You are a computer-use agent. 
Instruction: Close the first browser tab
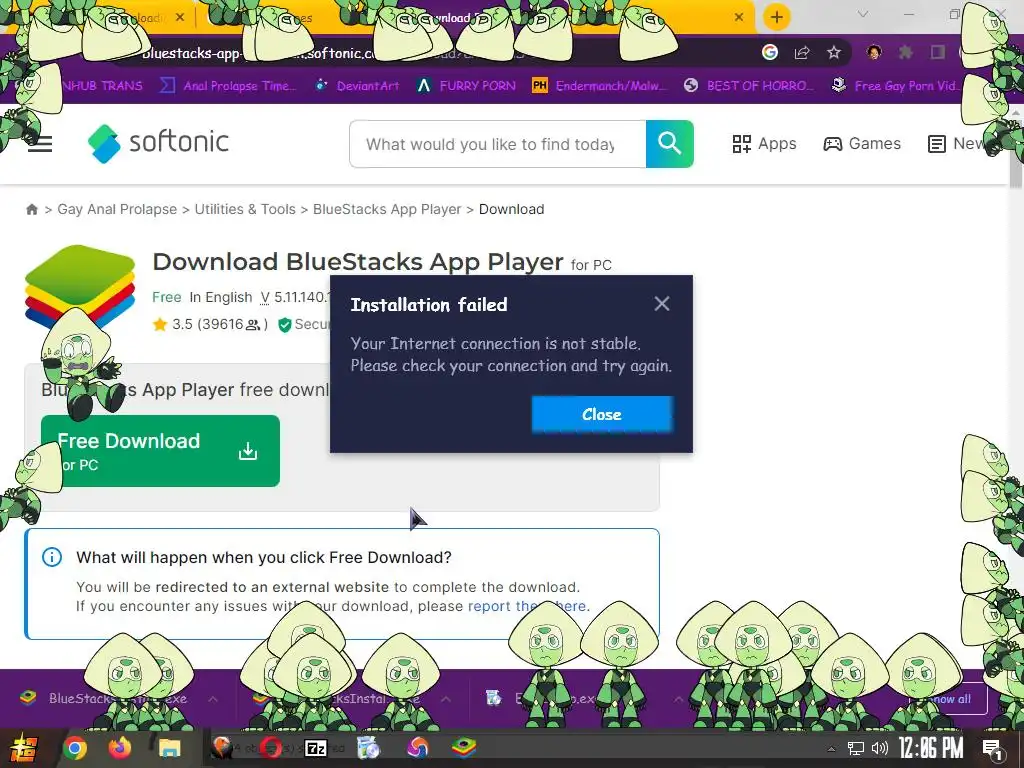click(180, 18)
